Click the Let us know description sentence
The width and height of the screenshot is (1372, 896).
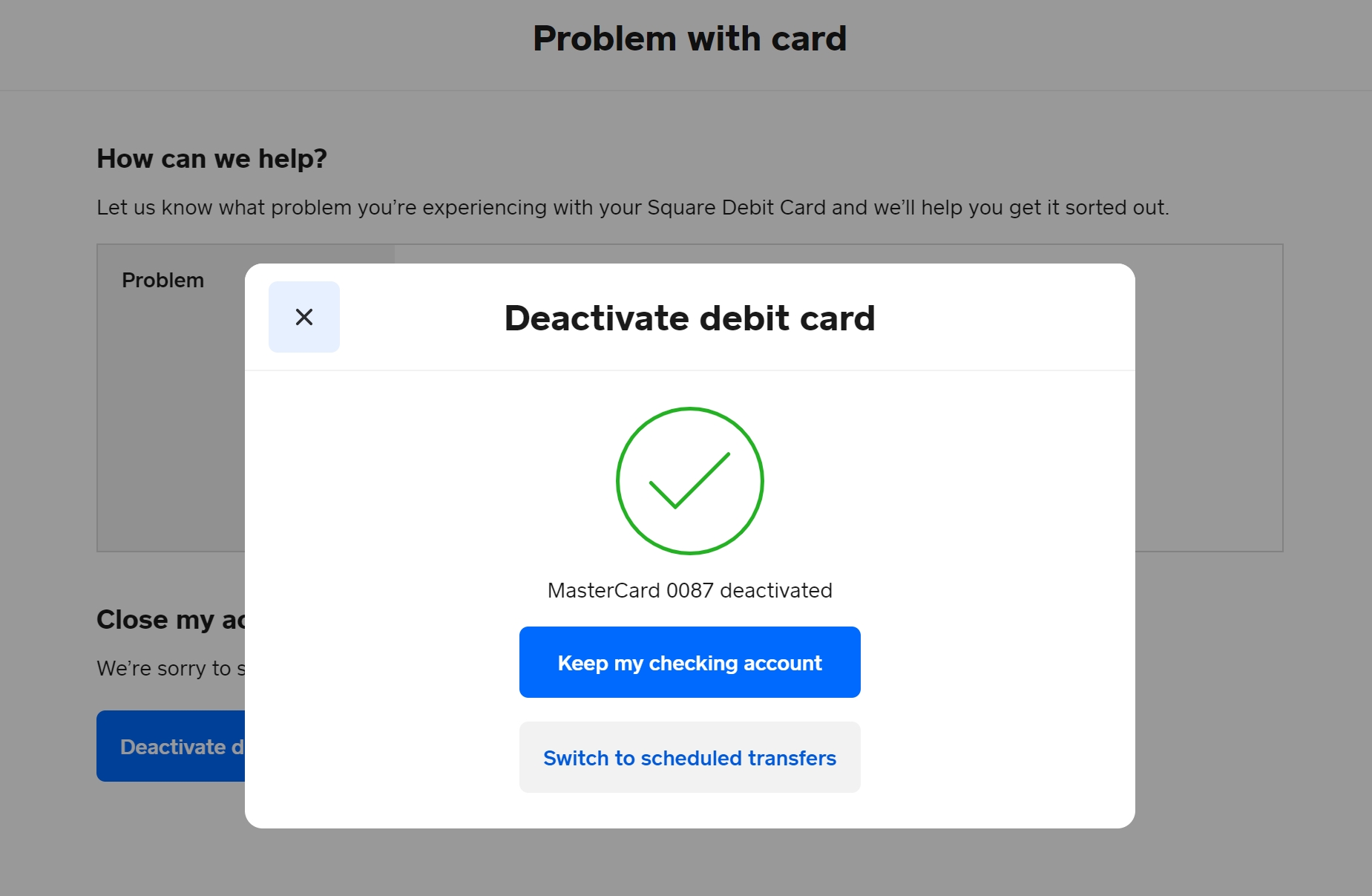(x=632, y=208)
